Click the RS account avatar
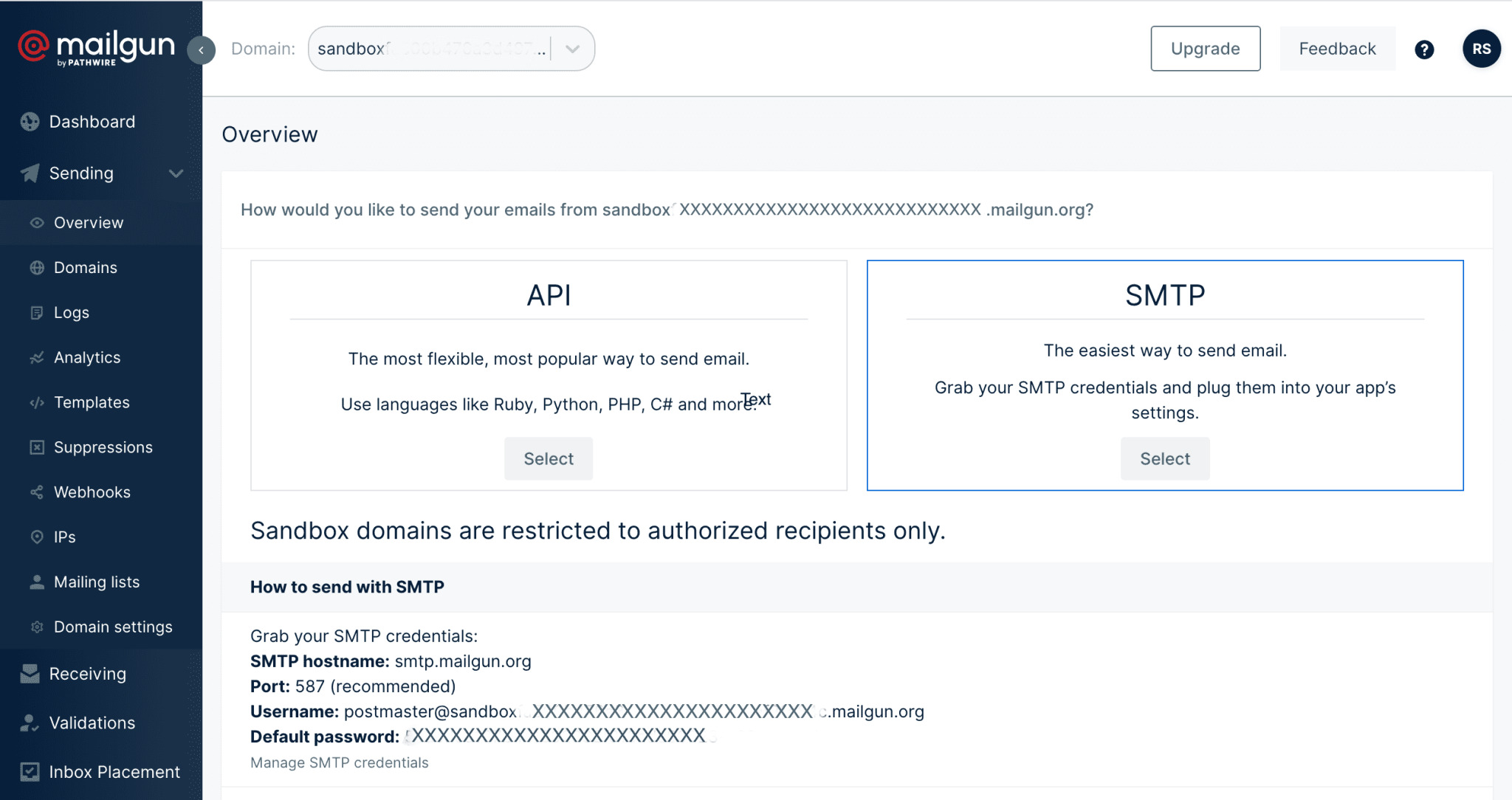The image size is (1512, 800). pos(1482,49)
